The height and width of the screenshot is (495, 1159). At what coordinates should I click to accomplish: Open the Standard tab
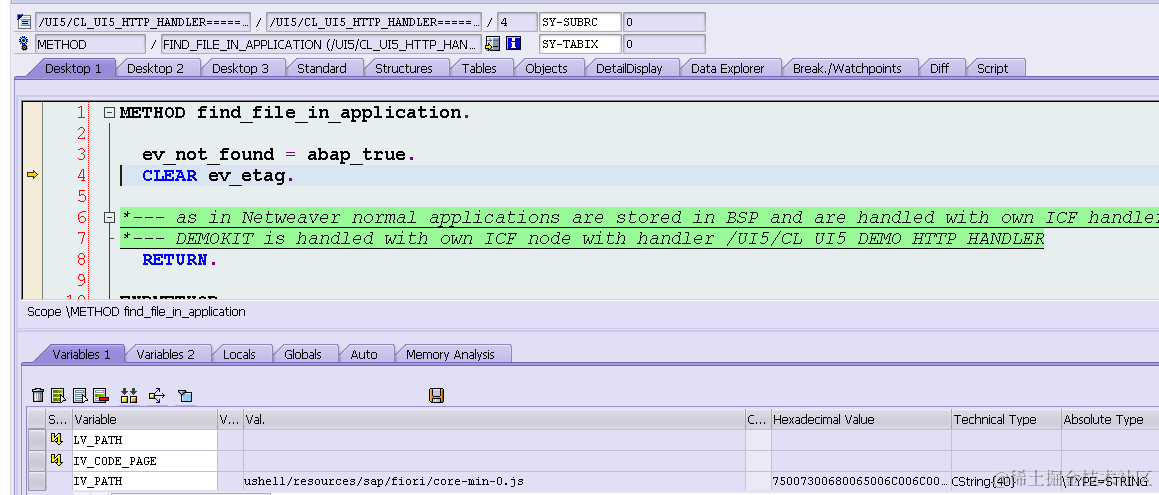322,68
